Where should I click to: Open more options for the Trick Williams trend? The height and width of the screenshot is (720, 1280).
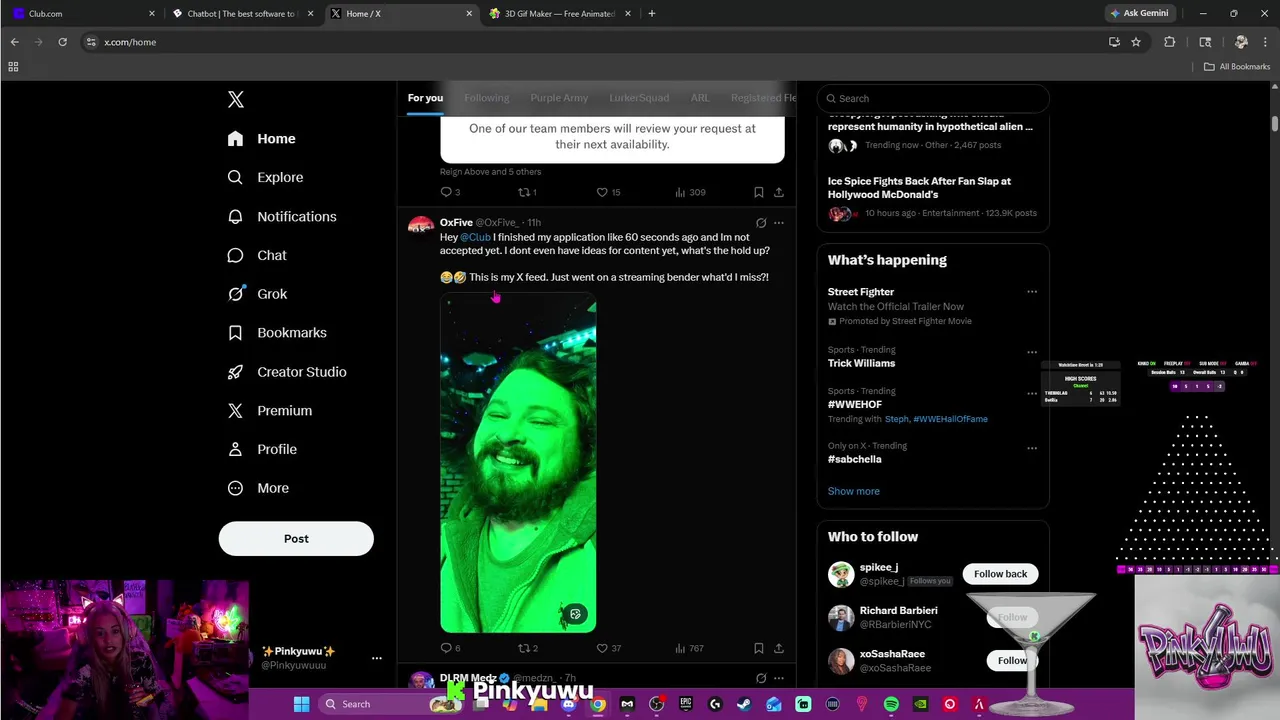[1032, 352]
